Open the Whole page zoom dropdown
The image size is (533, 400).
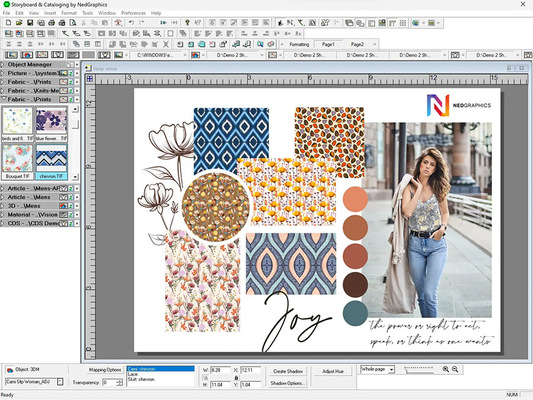click(x=392, y=369)
